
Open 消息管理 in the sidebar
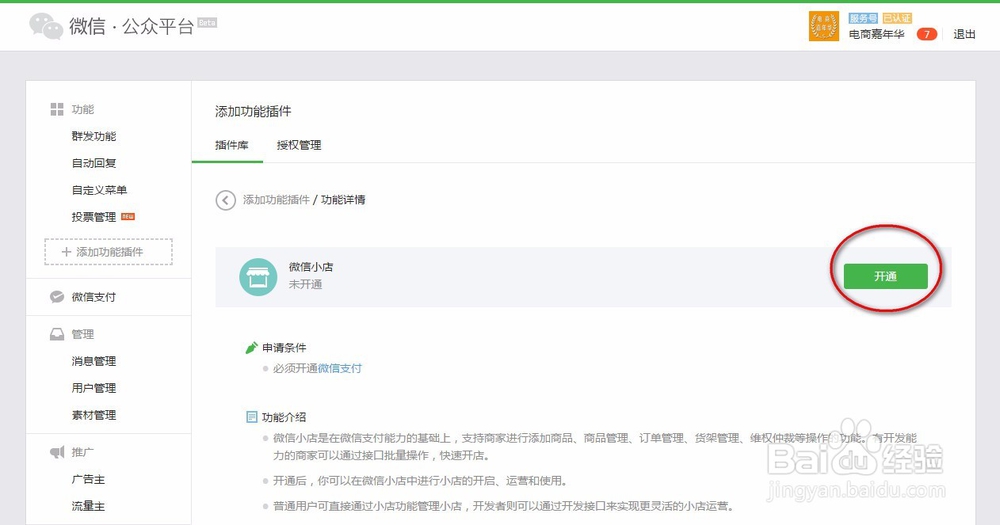tap(94, 361)
